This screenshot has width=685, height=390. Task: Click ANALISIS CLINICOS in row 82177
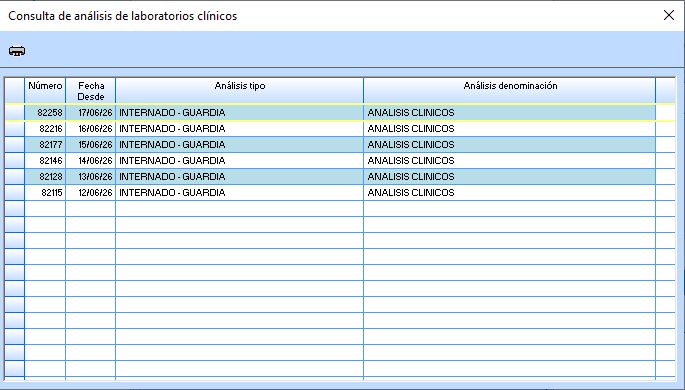411,145
